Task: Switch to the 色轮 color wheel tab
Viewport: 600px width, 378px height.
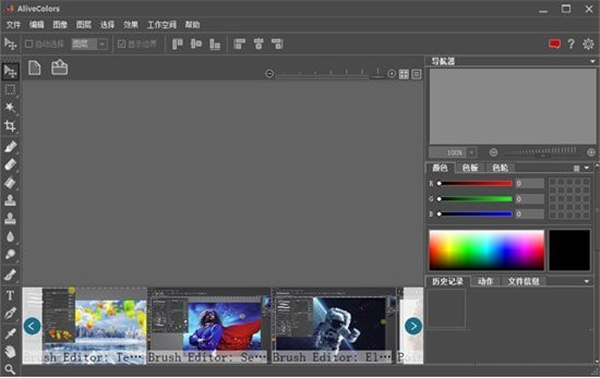Action: 500,168
